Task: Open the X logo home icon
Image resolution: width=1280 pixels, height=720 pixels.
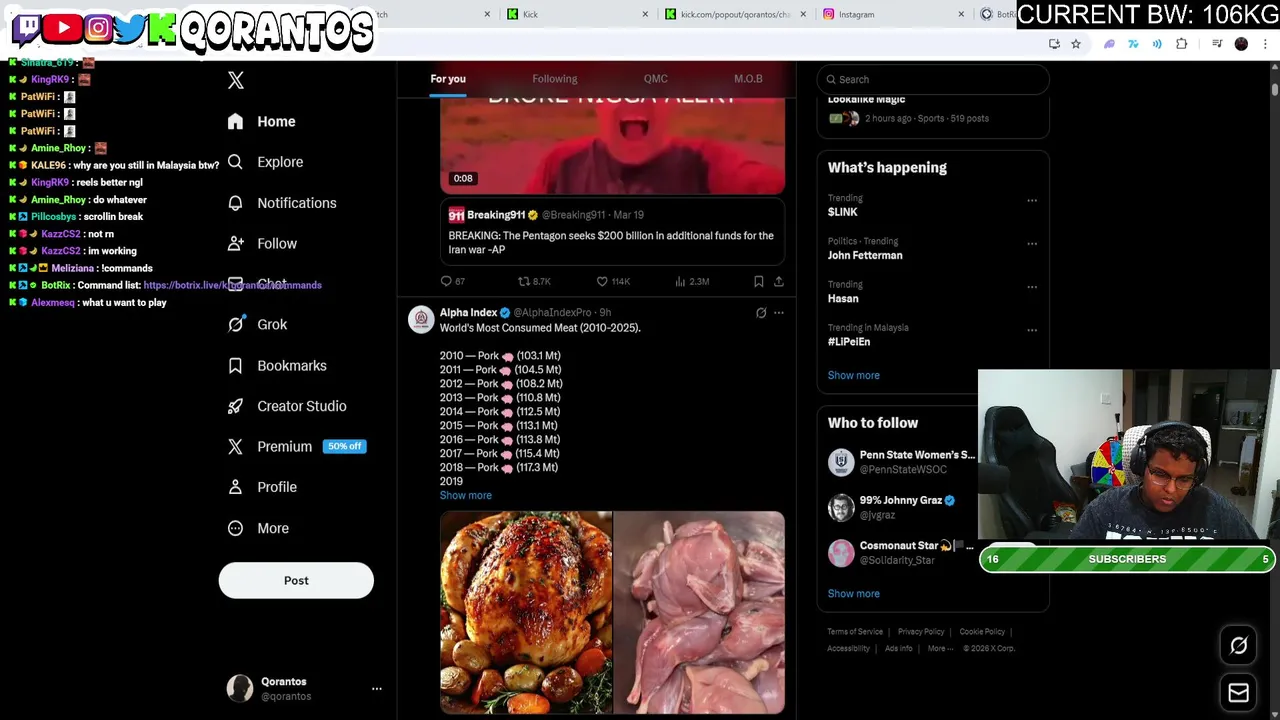Action: click(x=236, y=81)
